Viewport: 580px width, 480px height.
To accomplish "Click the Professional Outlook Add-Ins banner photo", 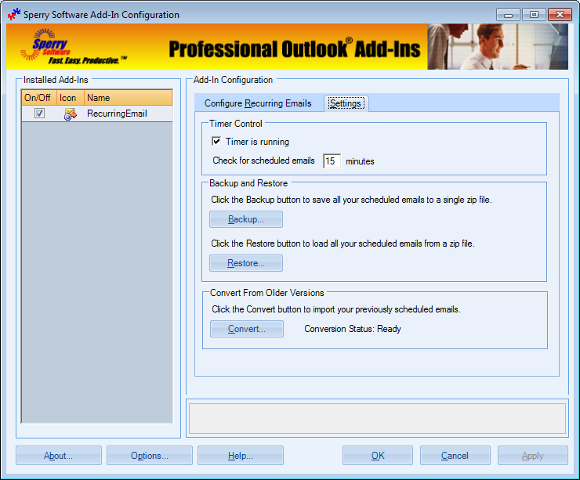I will pos(498,47).
